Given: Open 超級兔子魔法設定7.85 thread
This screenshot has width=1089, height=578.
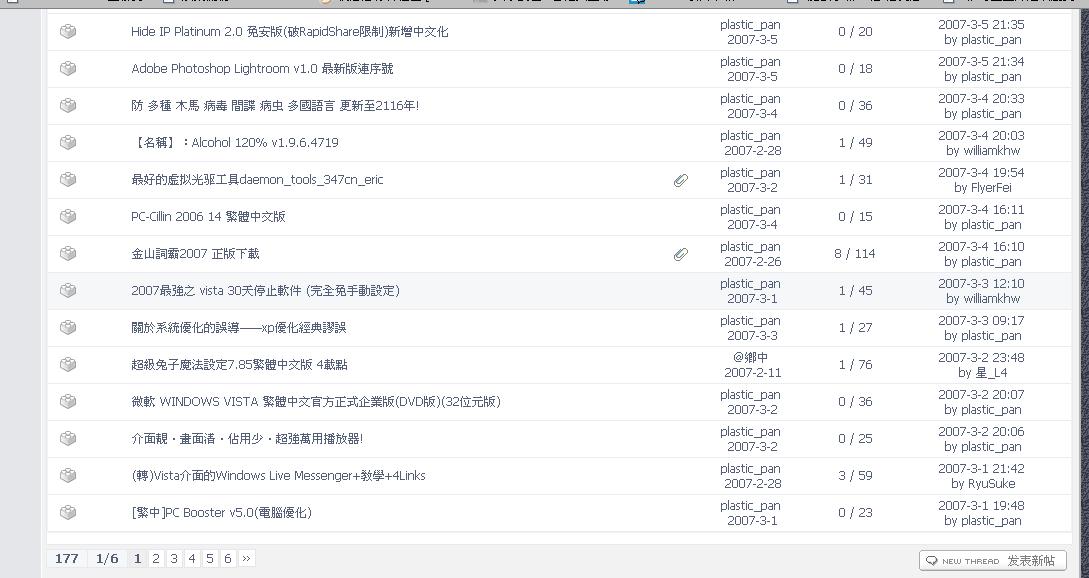Looking at the screenshot, I should point(239,364).
